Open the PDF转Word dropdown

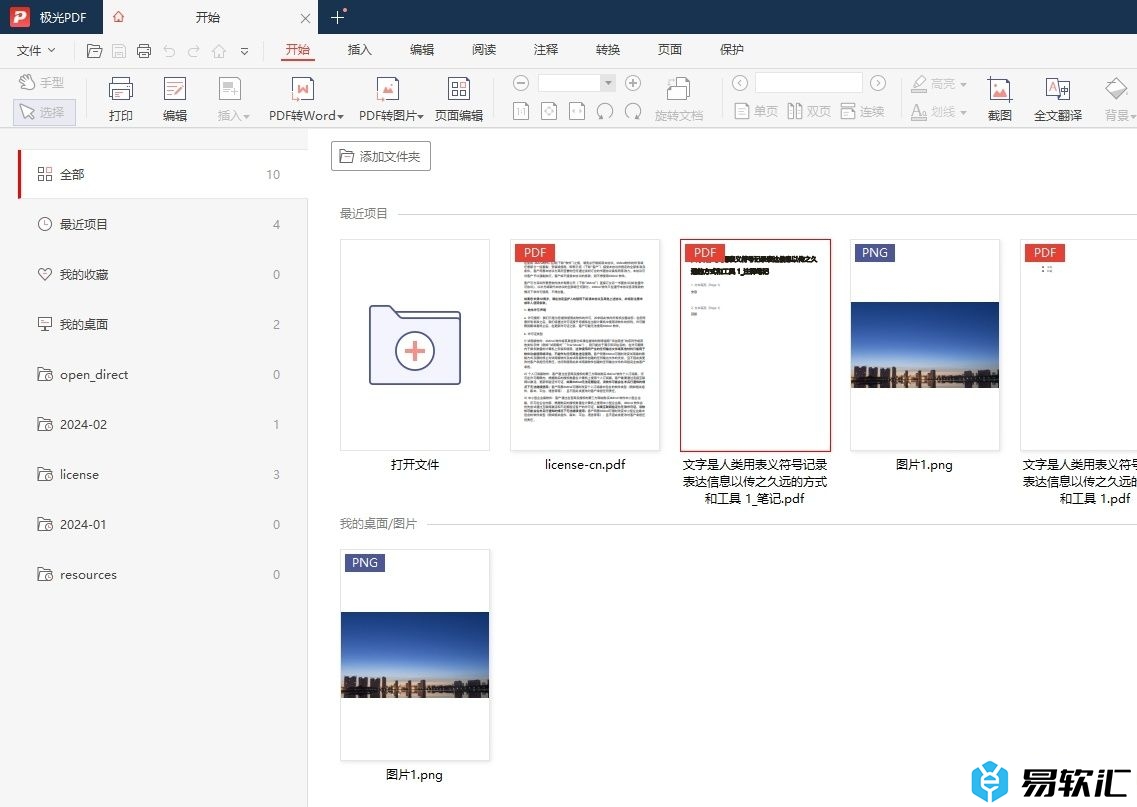(x=305, y=99)
